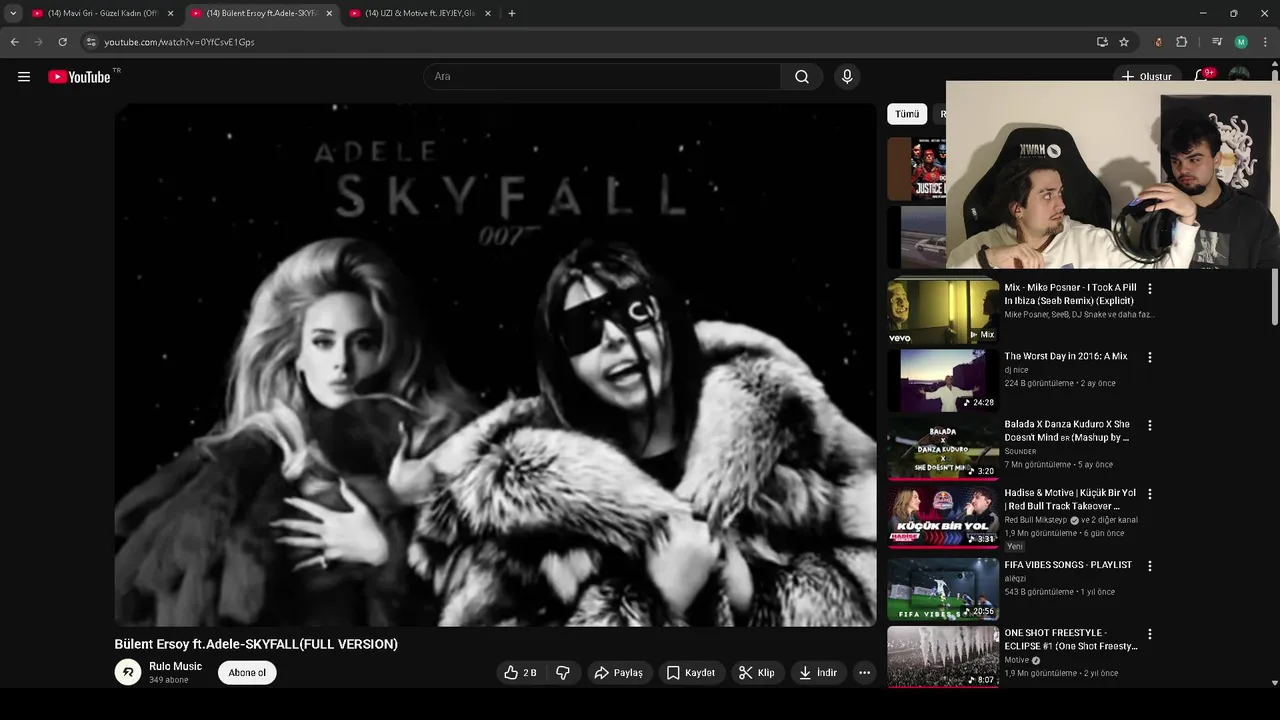This screenshot has height=720, width=1280.
Task: Create a clip with the Klip button
Action: (757, 673)
